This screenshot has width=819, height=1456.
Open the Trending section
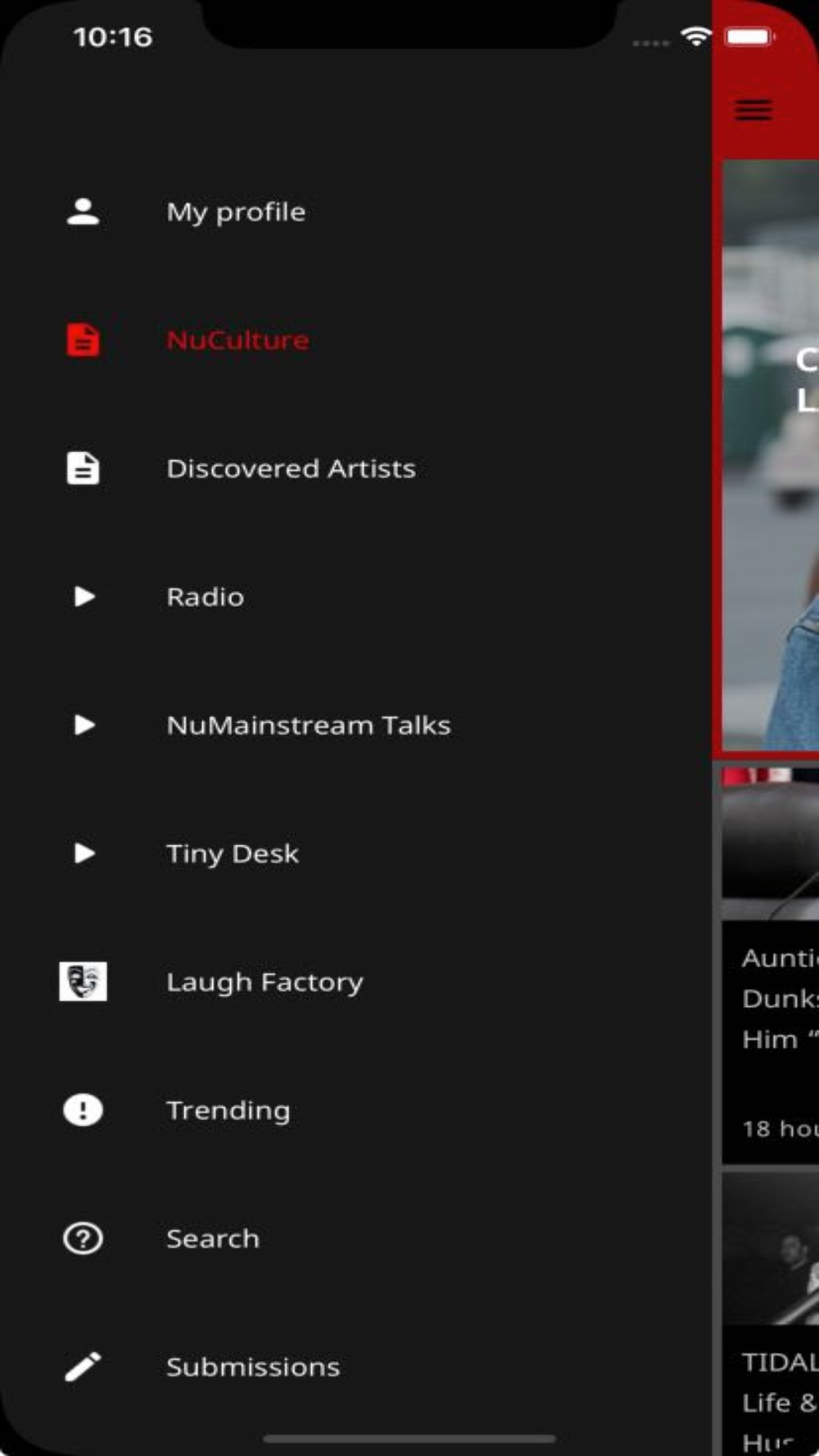pos(355,1110)
